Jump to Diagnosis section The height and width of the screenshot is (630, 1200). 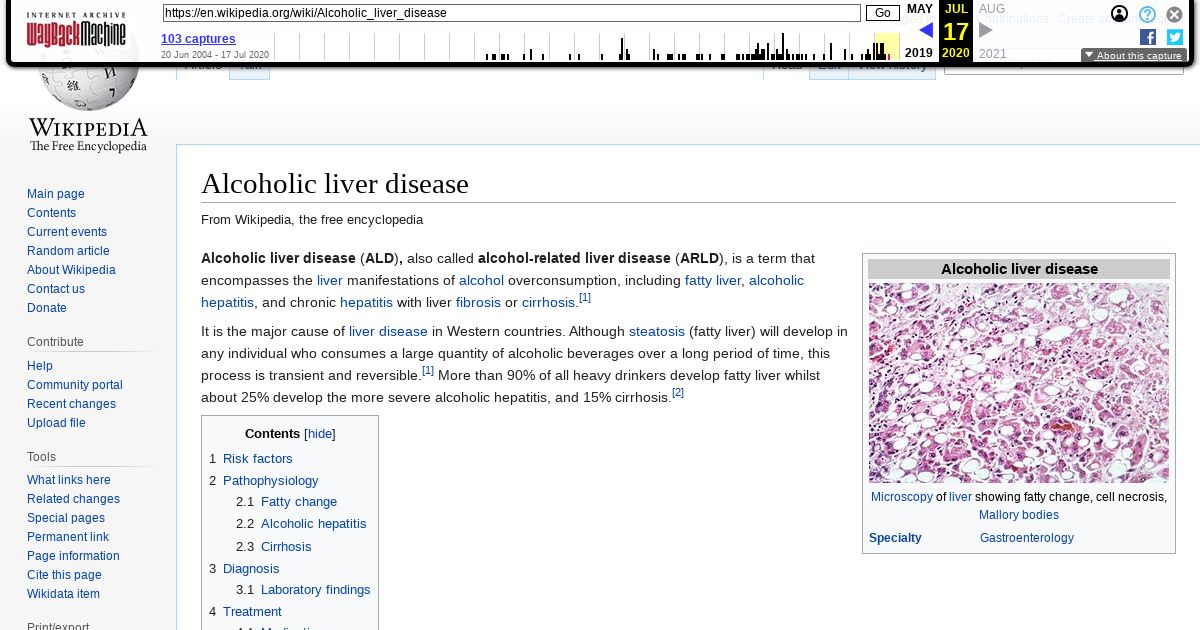[x=251, y=569]
